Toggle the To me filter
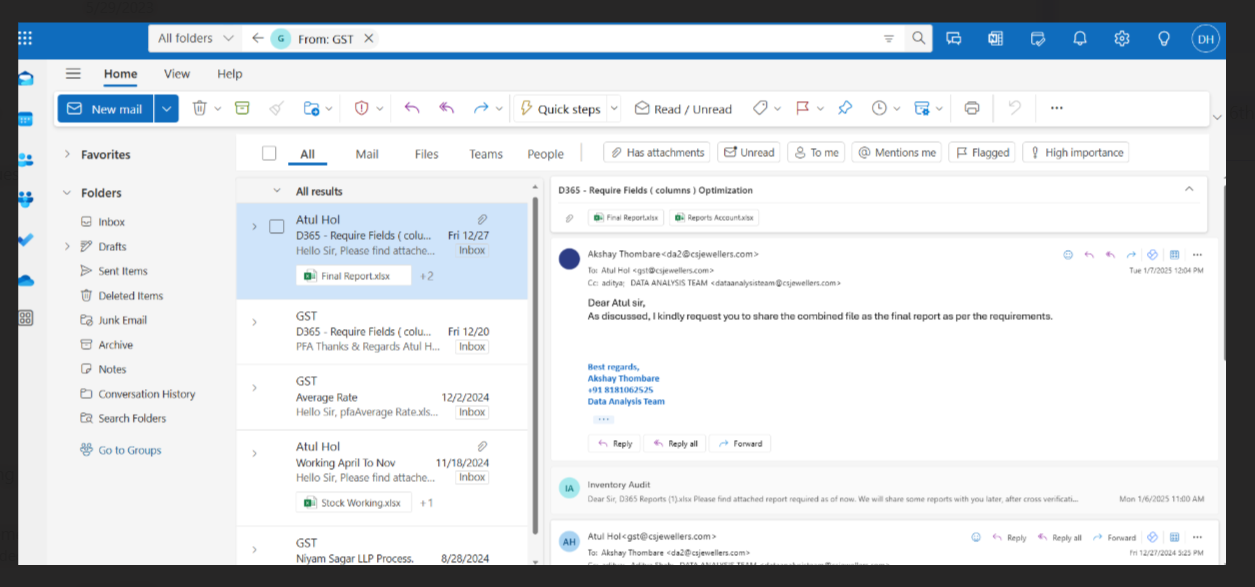This screenshot has height=587, width=1255. (x=816, y=153)
